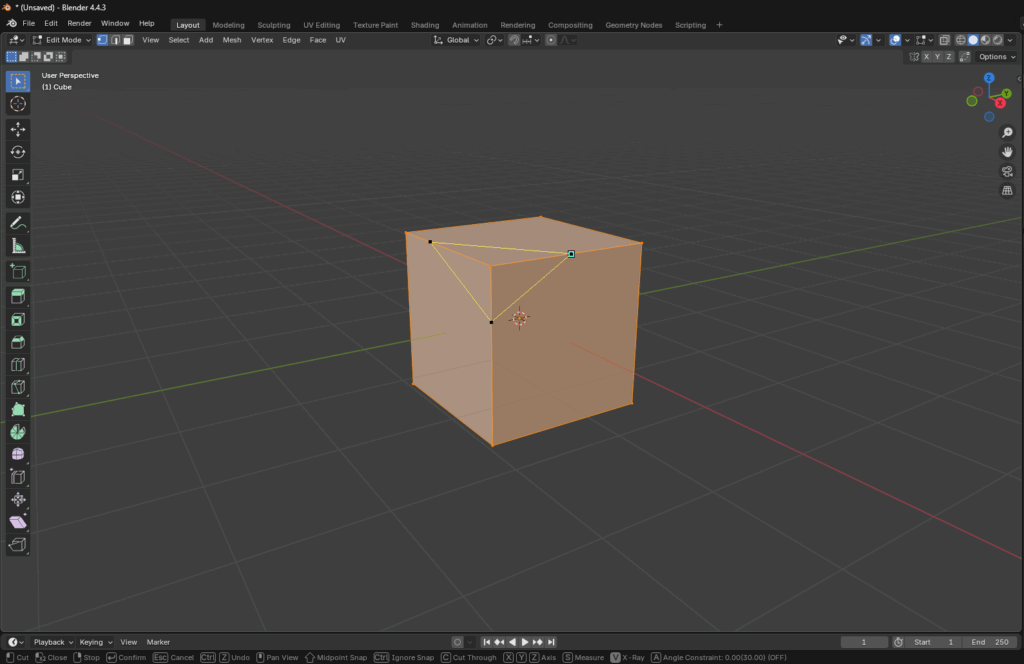Choose the Spin tool
This screenshot has height=664, width=1024.
pos(18,432)
